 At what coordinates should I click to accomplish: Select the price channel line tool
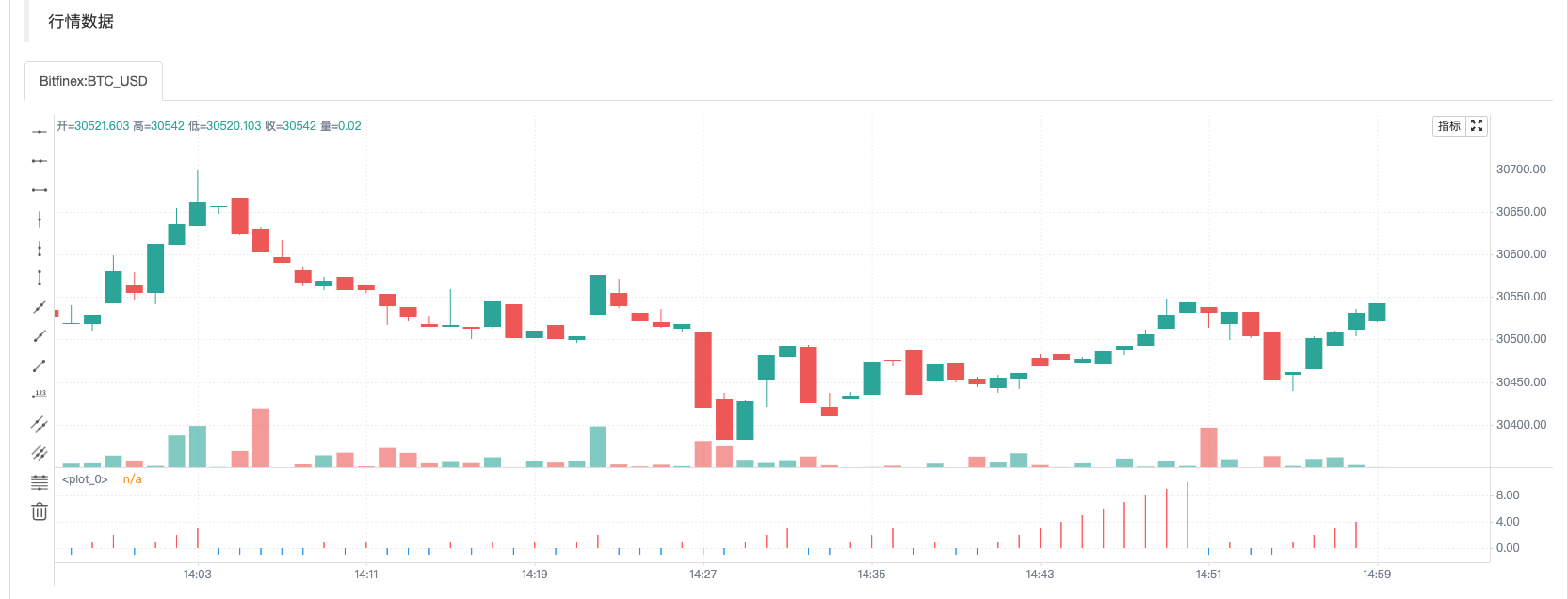tap(40, 424)
